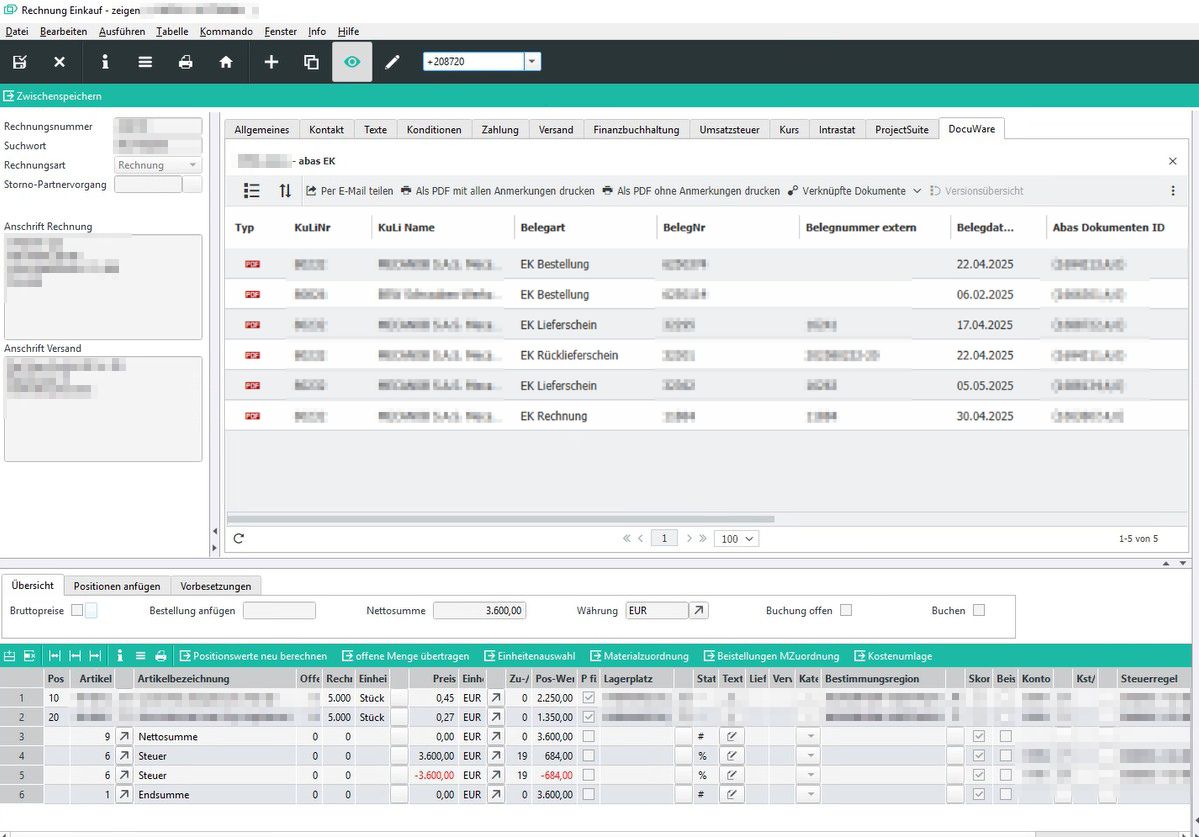Open the Datei menu
Viewport: 1199px width, 837px height.
coord(17,31)
